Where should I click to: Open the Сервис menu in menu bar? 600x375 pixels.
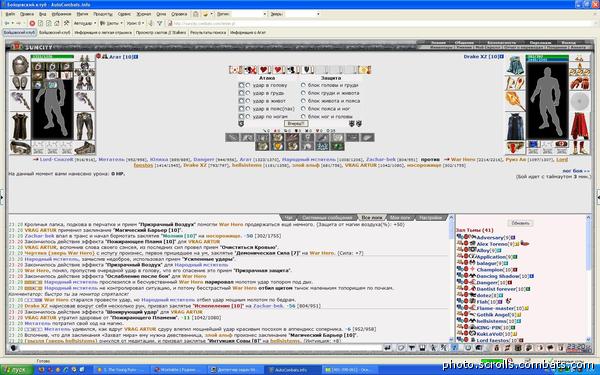click(x=124, y=14)
